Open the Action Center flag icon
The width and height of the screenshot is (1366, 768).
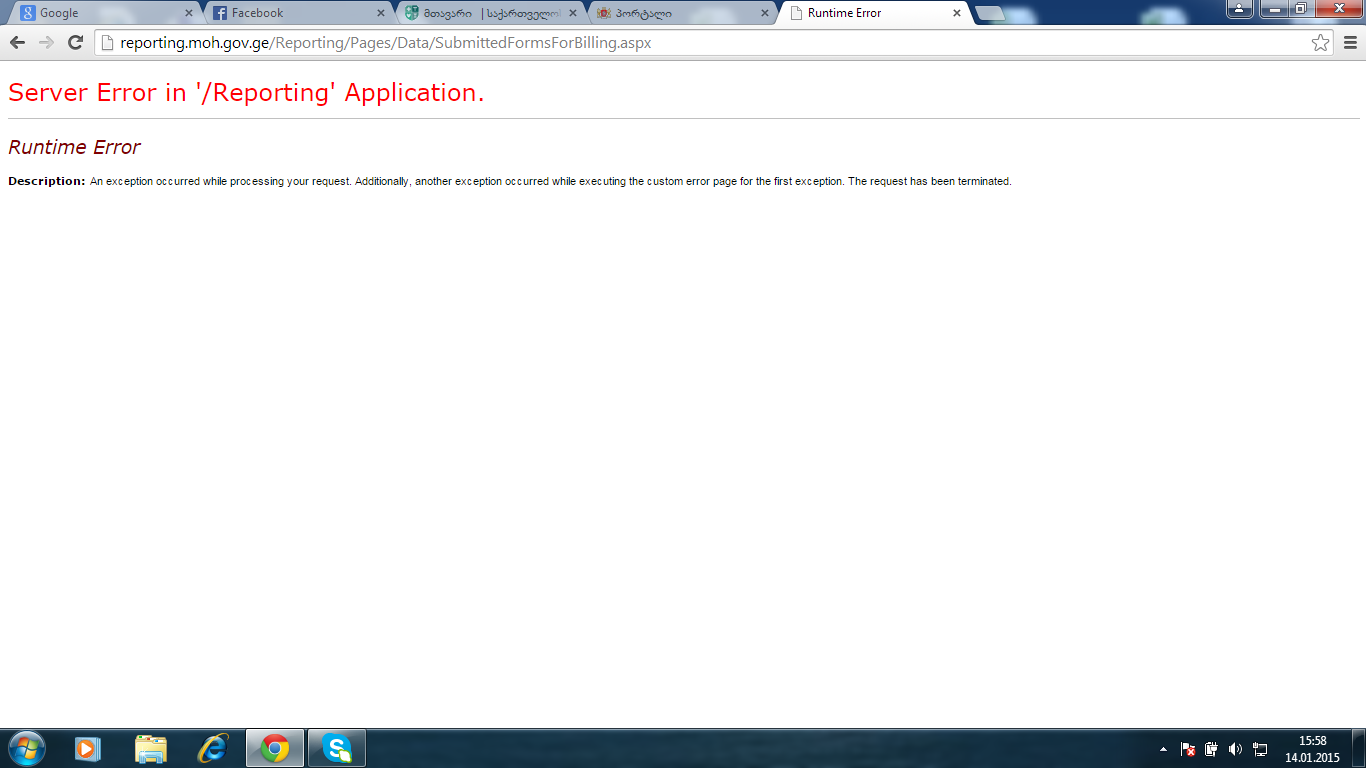pyautogui.click(x=1188, y=749)
